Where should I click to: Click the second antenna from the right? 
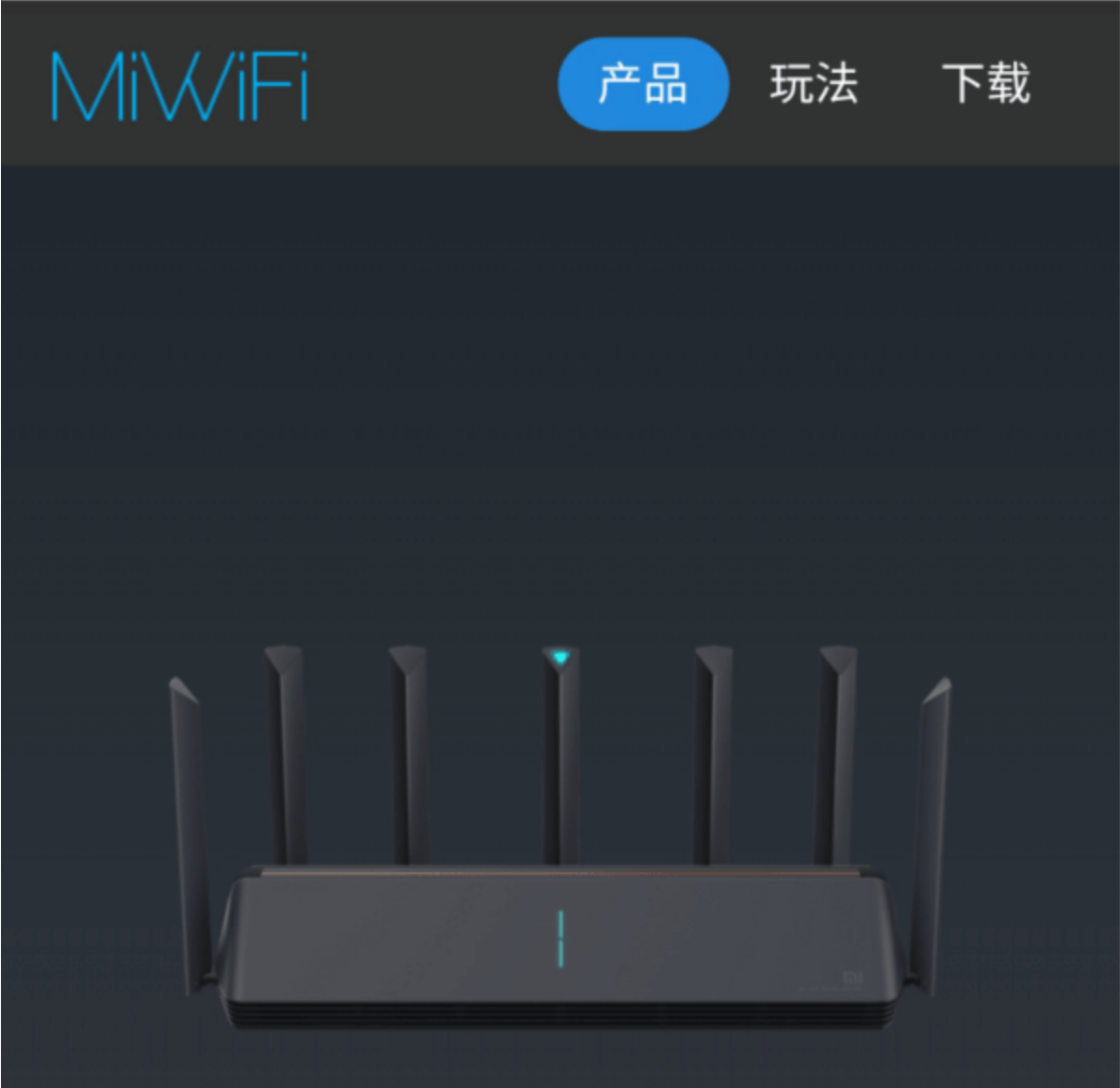(835, 756)
